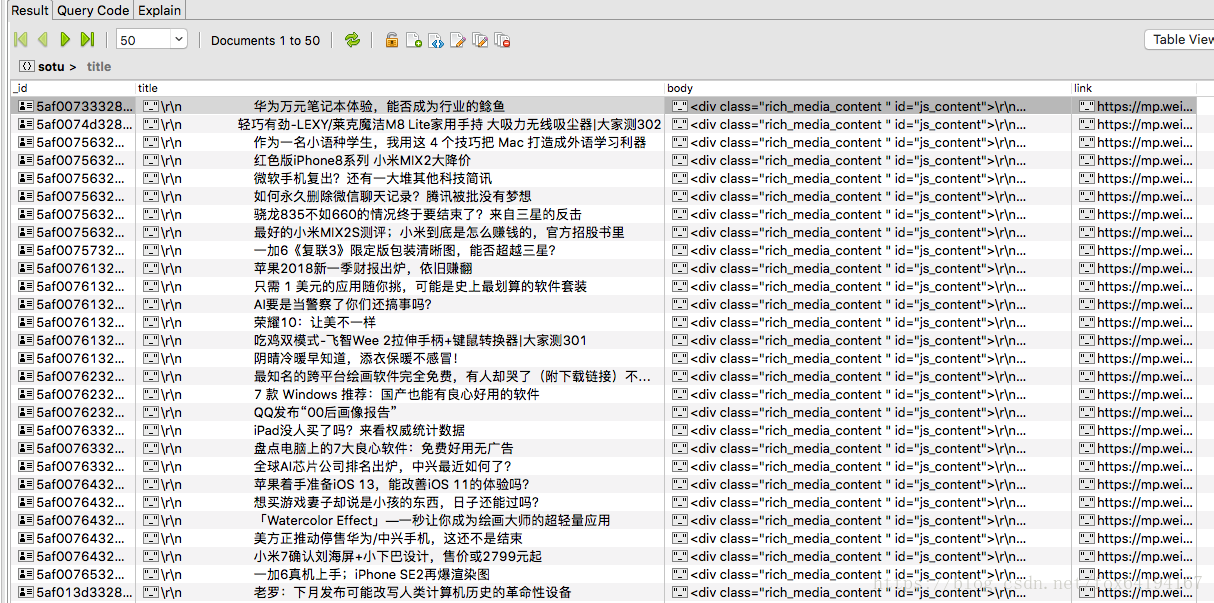Click string type icon beside 华为万元笔记本体验 title
The width and height of the screenshot is (1214, 603).
[x=151, y=106]
